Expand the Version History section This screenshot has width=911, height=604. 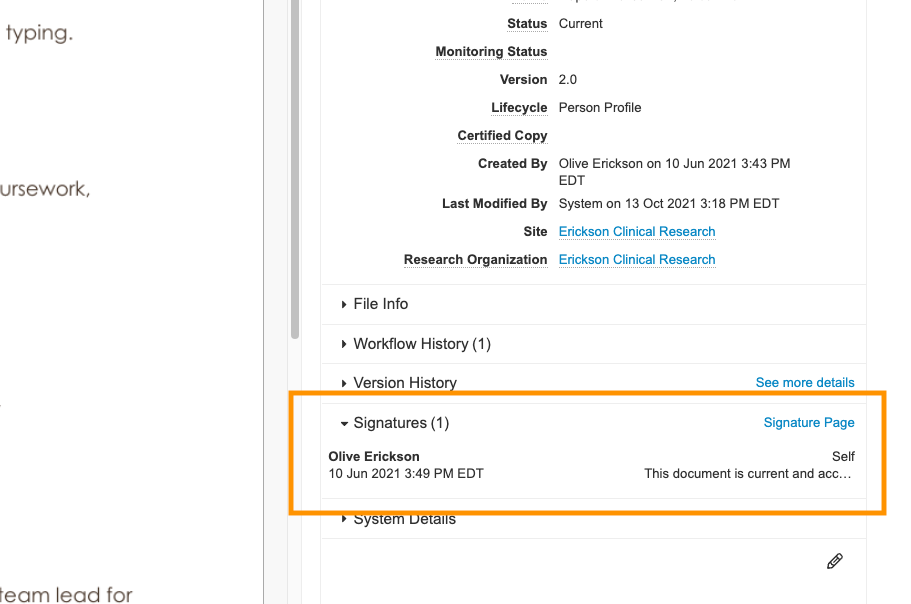404,383
